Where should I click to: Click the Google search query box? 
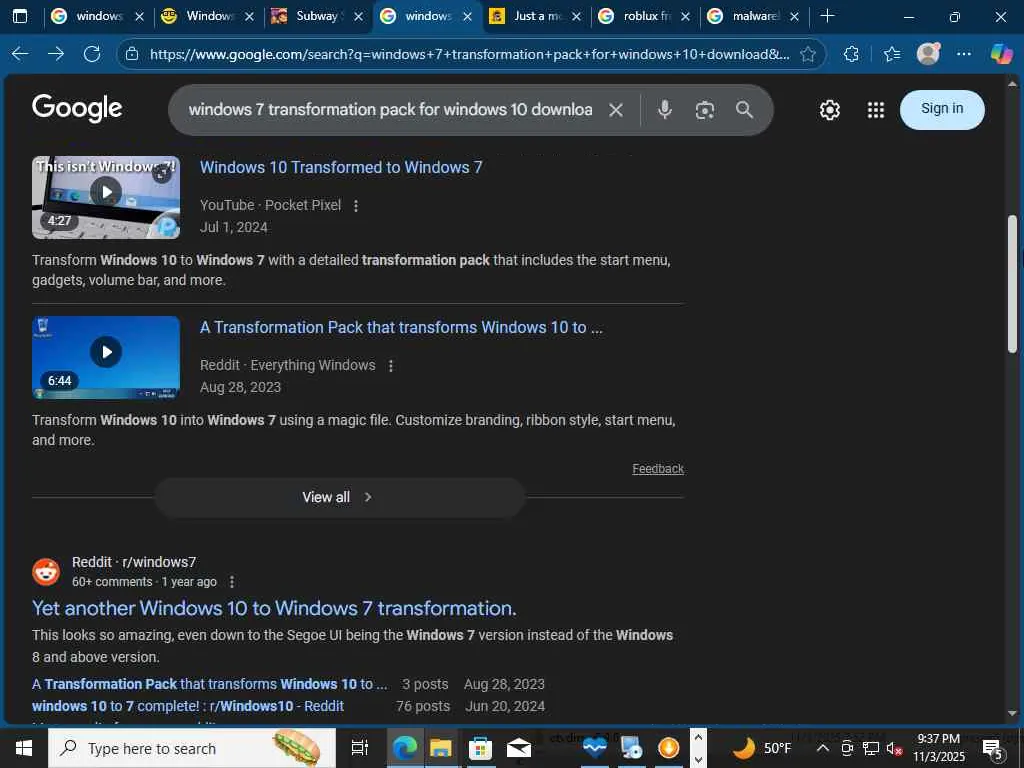click(391, 110)
